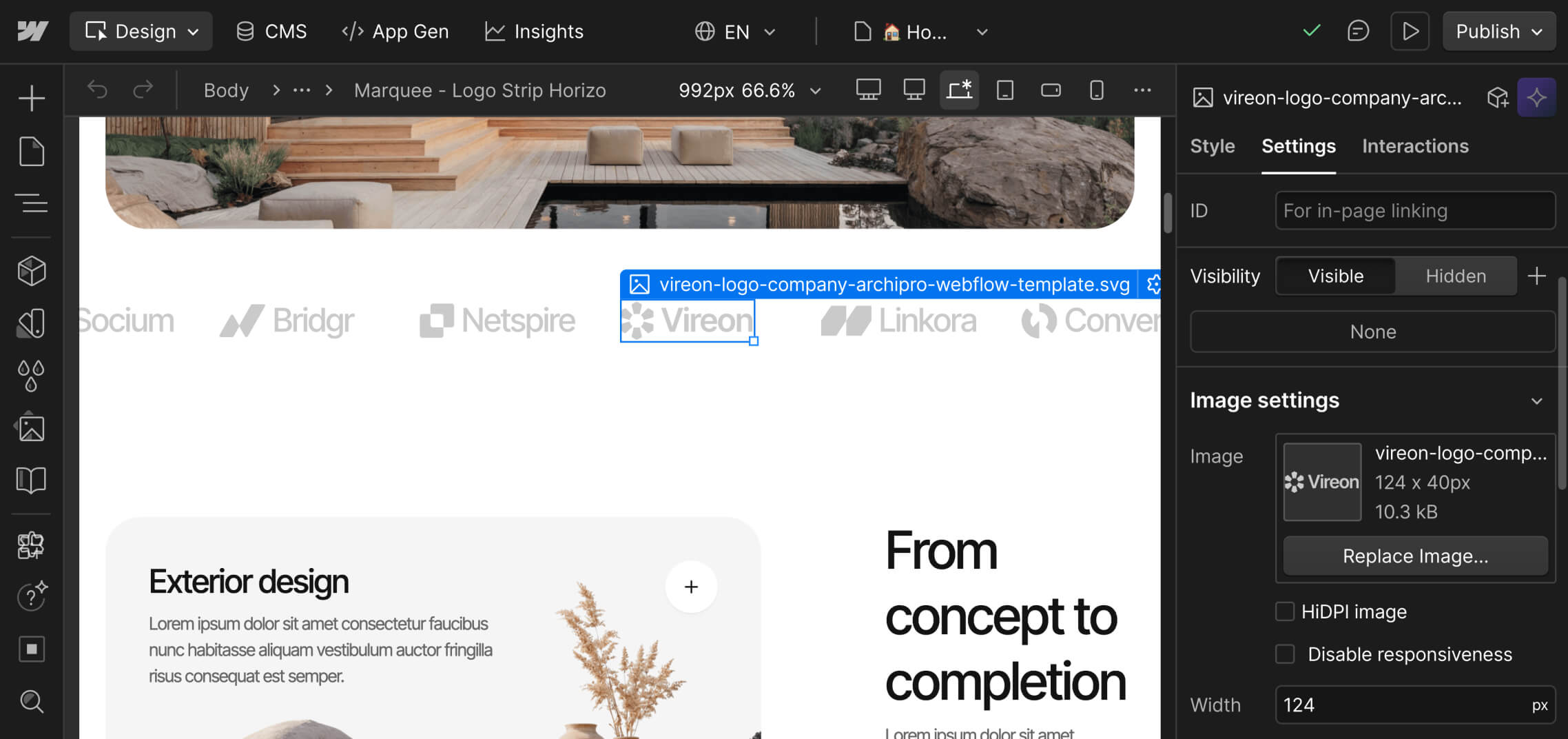Select the Netspire logo on canvas
This screenshot has height=739, width=1568.
pyautogui.click(x=497, y=321)
